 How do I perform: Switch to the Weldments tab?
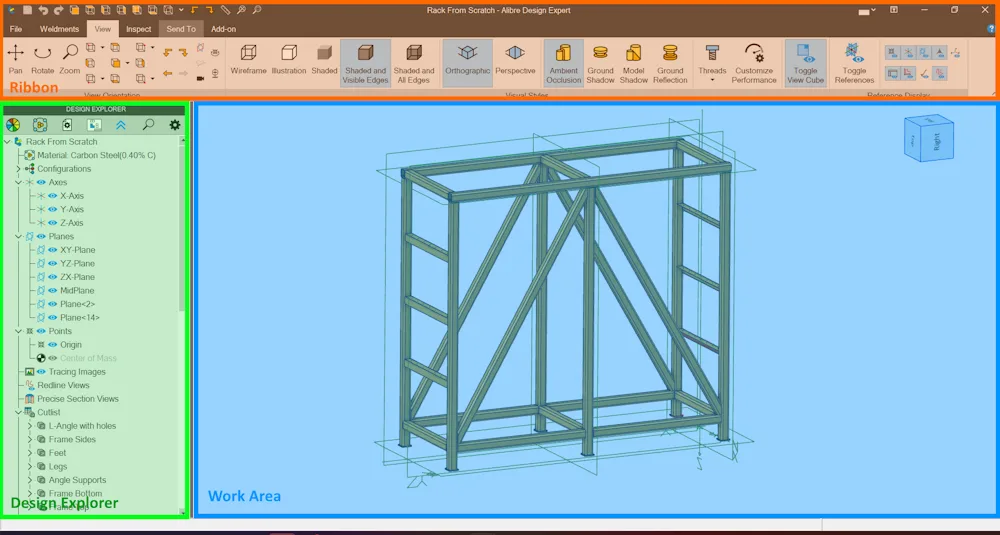pos(59,29)
